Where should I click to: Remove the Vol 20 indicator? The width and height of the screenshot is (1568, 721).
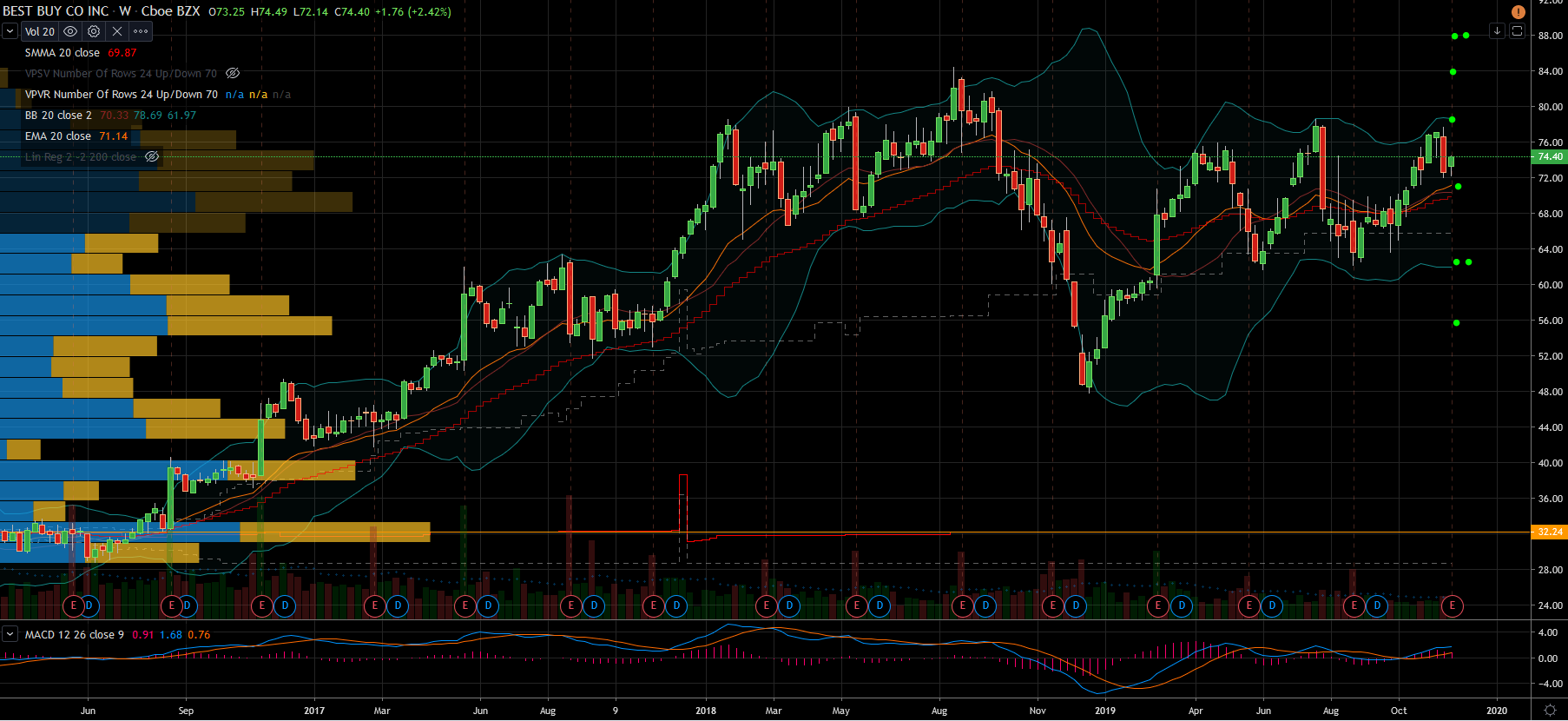click(x=117, y=31)
